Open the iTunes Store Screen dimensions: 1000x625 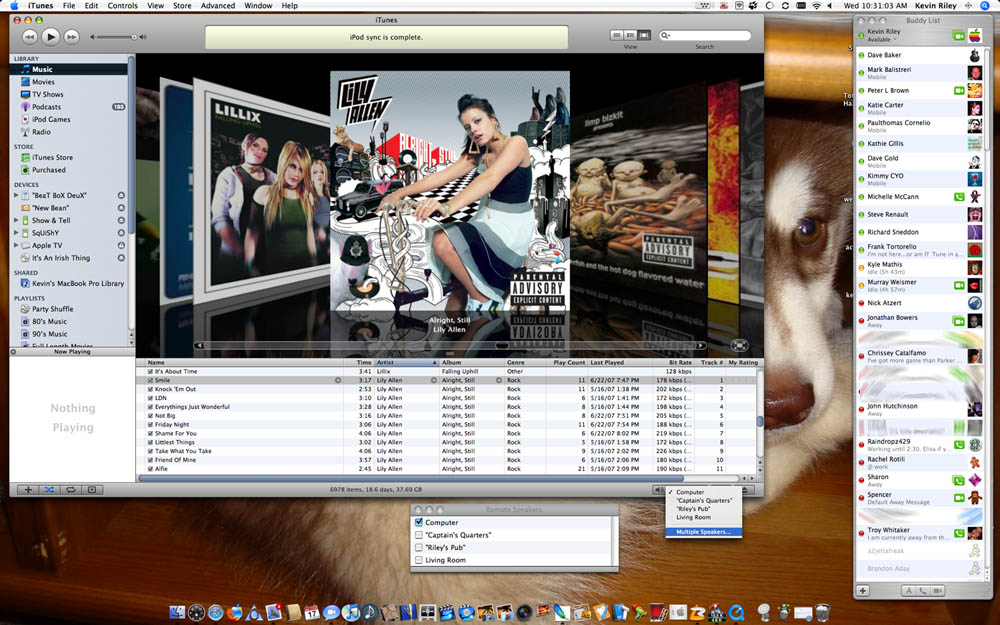(x=52, y=158)
